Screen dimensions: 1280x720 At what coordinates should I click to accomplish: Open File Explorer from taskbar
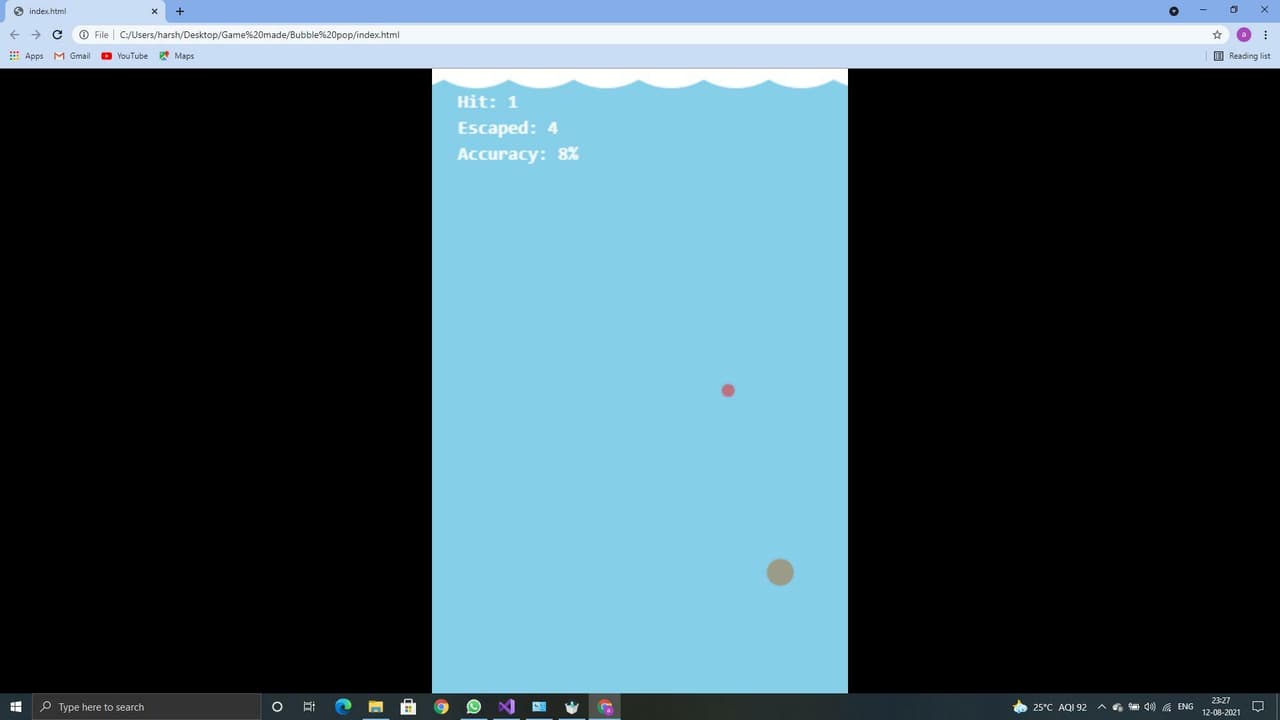click(x=375, y=707)
